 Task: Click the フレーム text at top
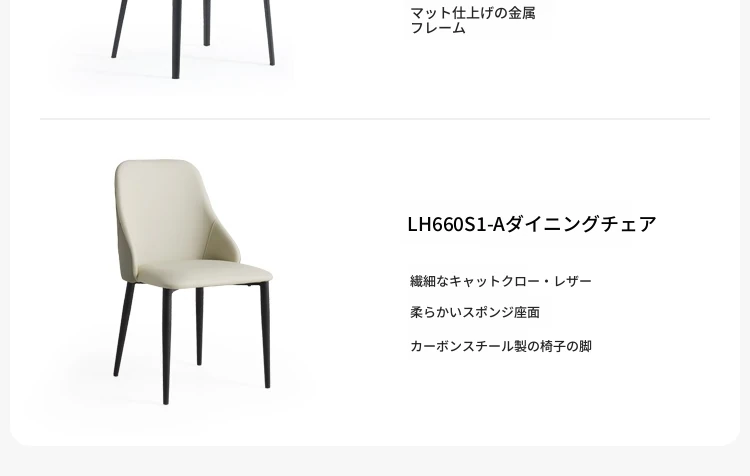click(438, 28)
